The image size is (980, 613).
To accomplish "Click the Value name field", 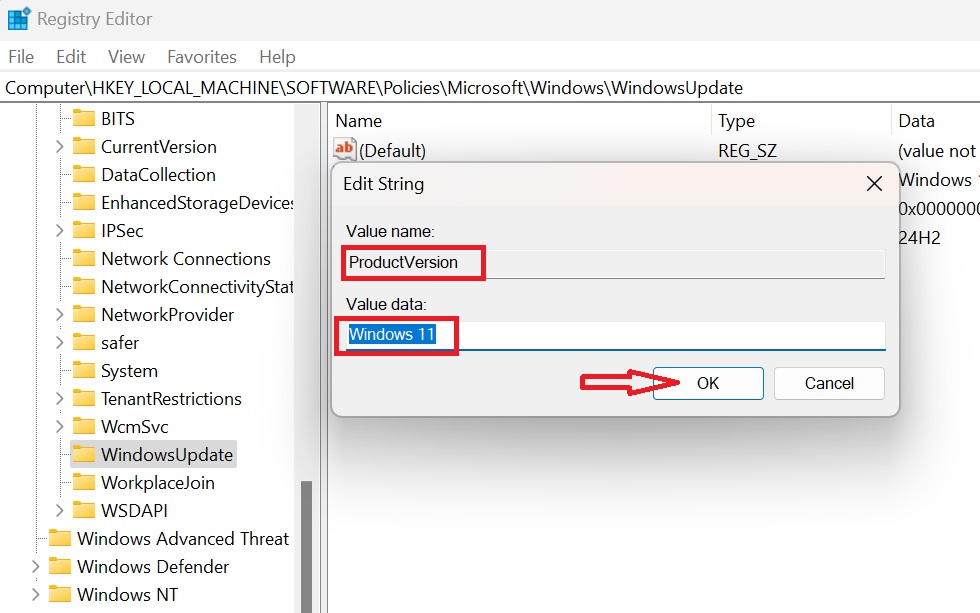I will pyautogui.click(x=616, y=263).
